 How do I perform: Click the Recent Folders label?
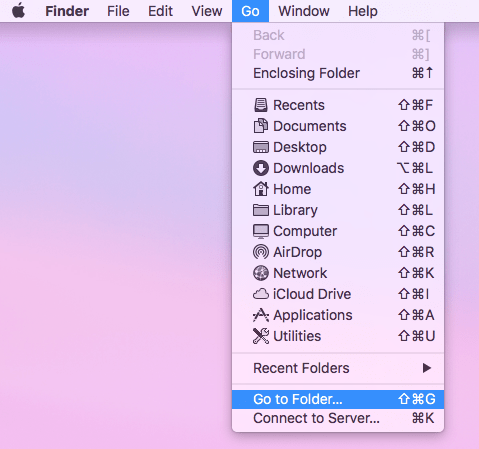[x=301, y=368]
